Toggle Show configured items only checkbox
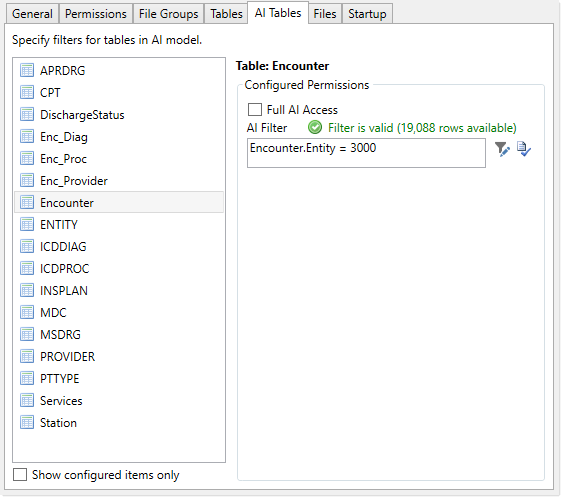563x499 pixels. (x=20, y=474)
